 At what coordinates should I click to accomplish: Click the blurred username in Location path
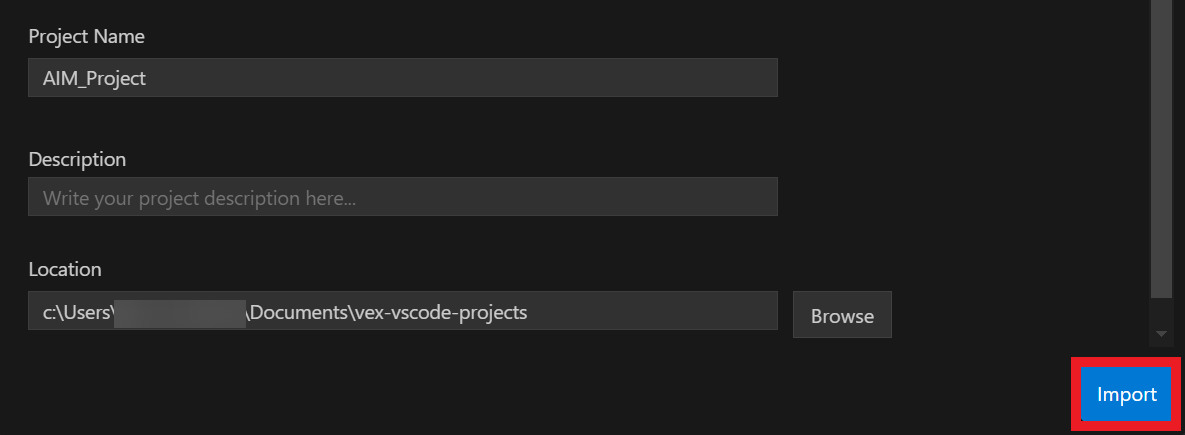(x=180, y=312)
